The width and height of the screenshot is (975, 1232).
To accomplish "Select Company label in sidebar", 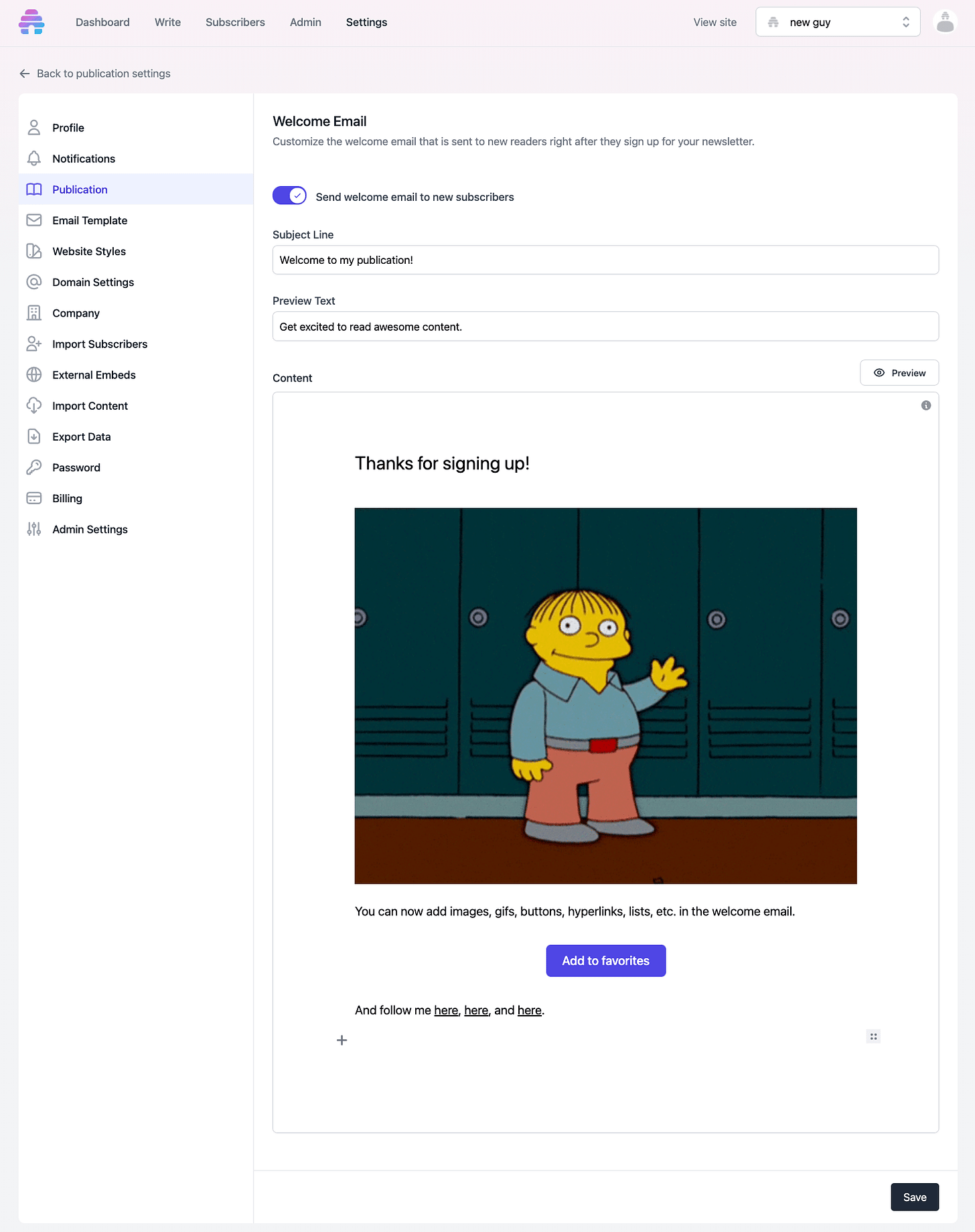I will [76, 313].
